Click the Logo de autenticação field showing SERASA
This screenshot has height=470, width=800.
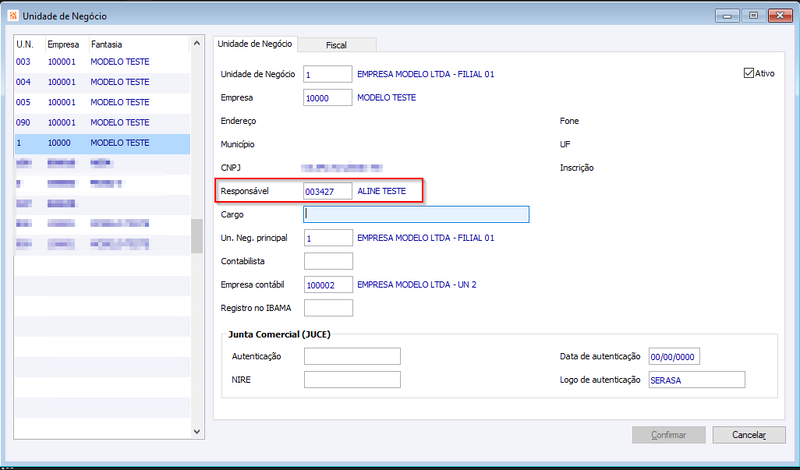tap(696, 380)
